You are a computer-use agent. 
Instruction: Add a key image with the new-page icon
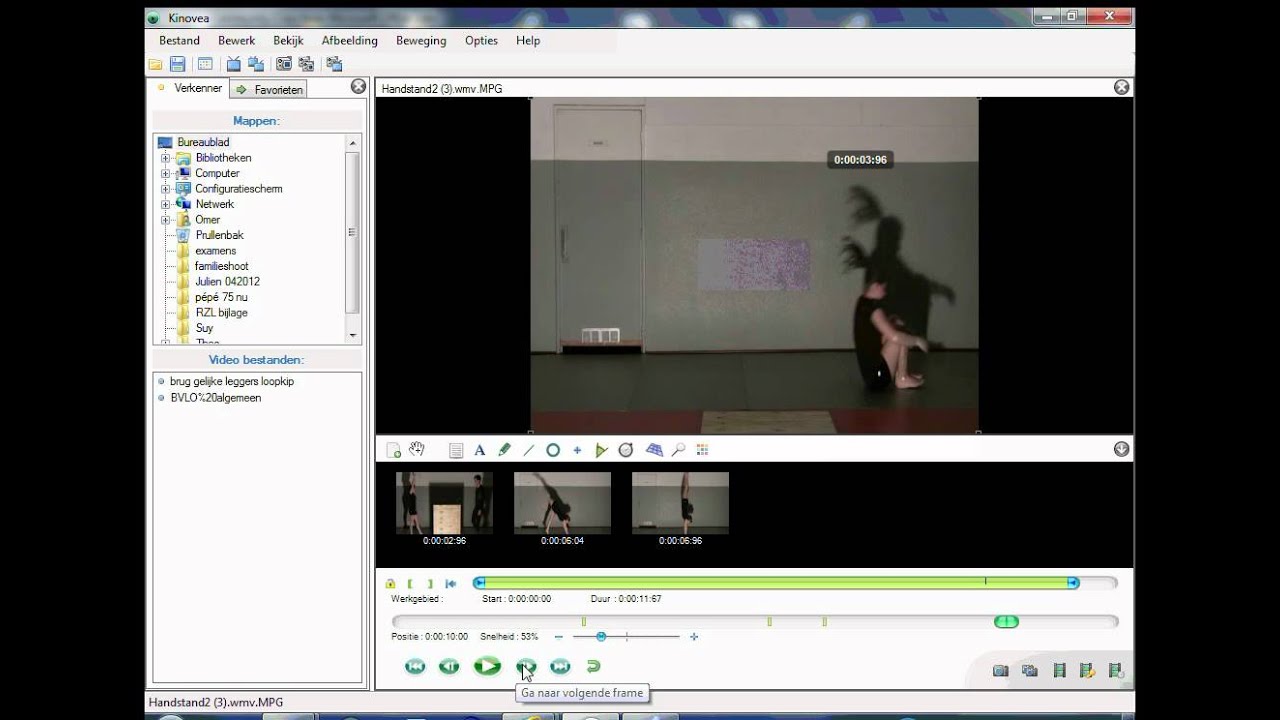393,450
